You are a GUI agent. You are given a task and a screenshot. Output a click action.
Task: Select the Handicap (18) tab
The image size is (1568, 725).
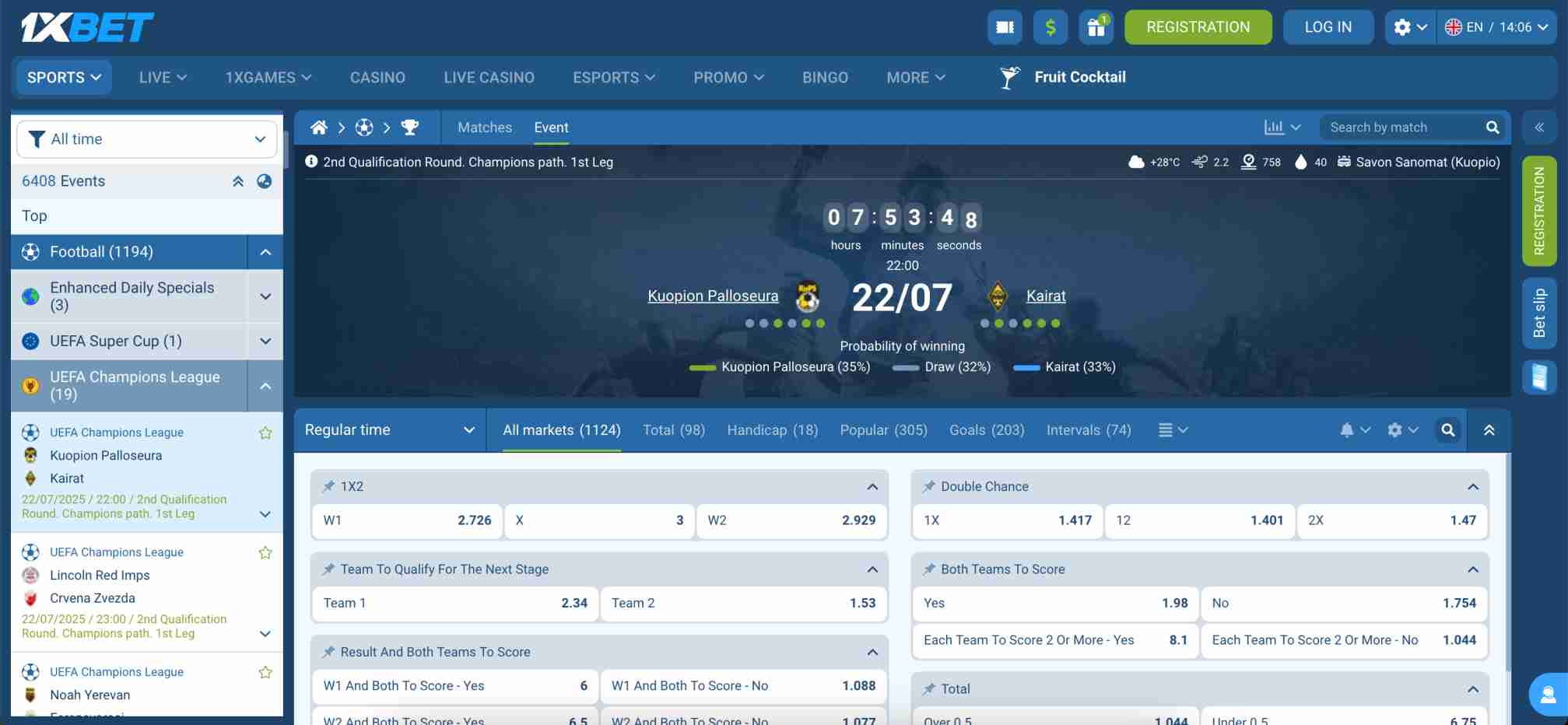[x=773, y=430]
